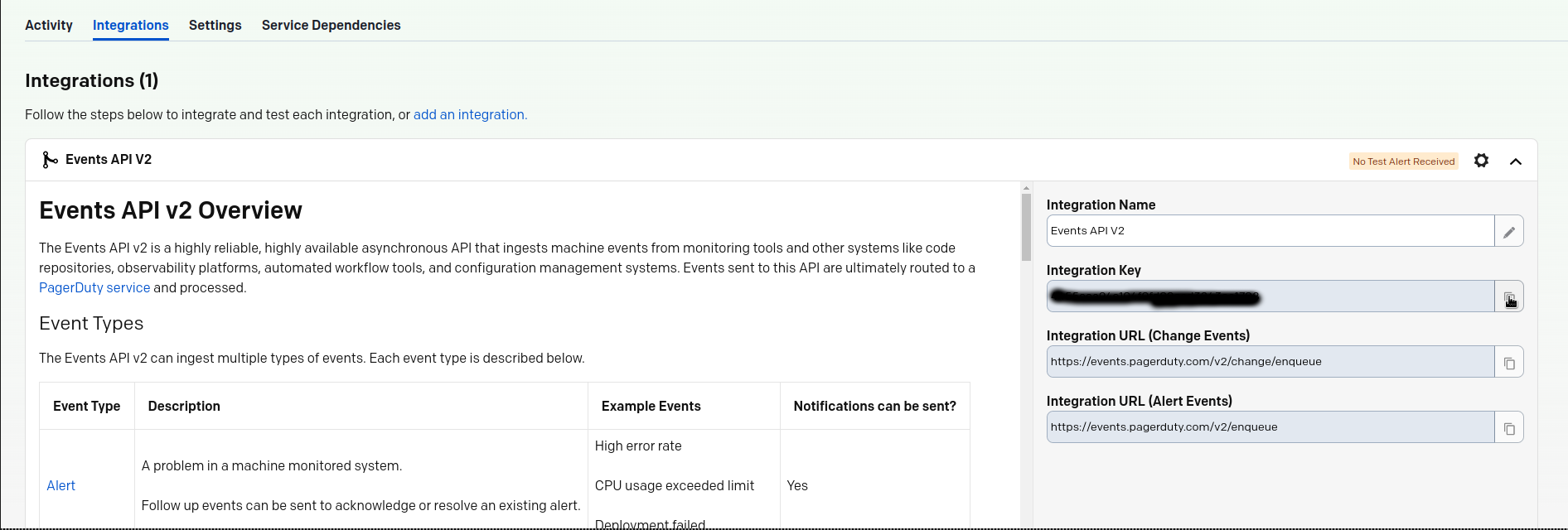1568x530 pixels.
Task: Click the 'Events API v2 Overview' heading
Action: 171,210
